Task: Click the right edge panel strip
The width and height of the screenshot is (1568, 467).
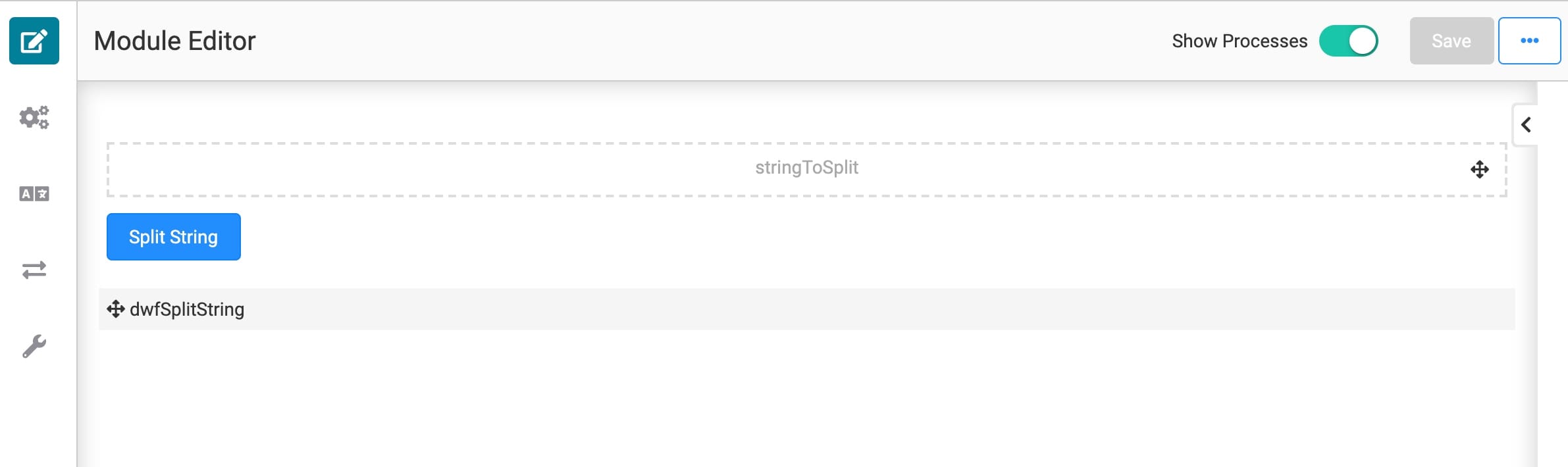Action: pos(1553,274)
